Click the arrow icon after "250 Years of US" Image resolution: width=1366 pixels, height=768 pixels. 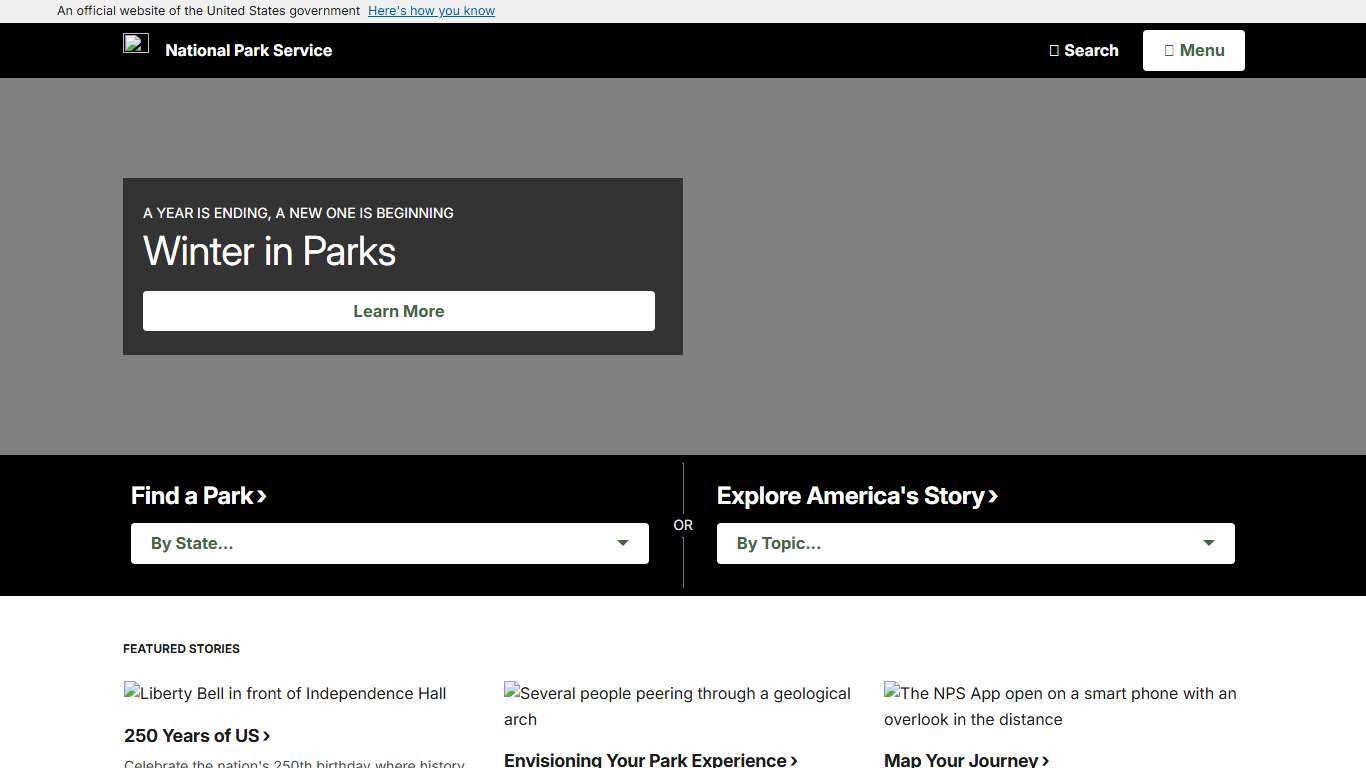pyautogui.click(x=266, y=736)
